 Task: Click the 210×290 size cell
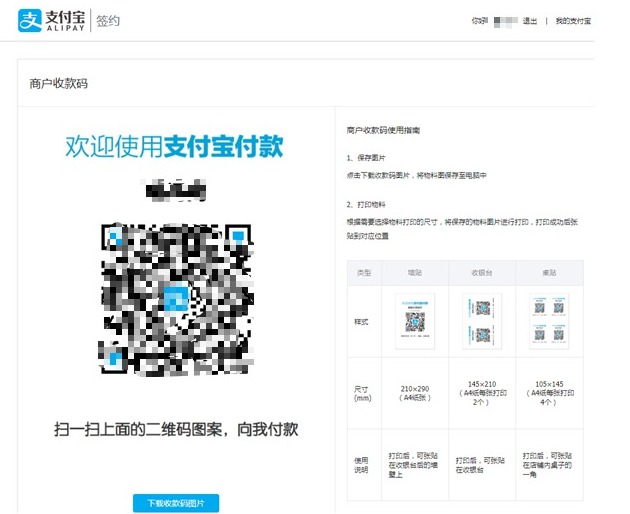(x=415, y=393)
